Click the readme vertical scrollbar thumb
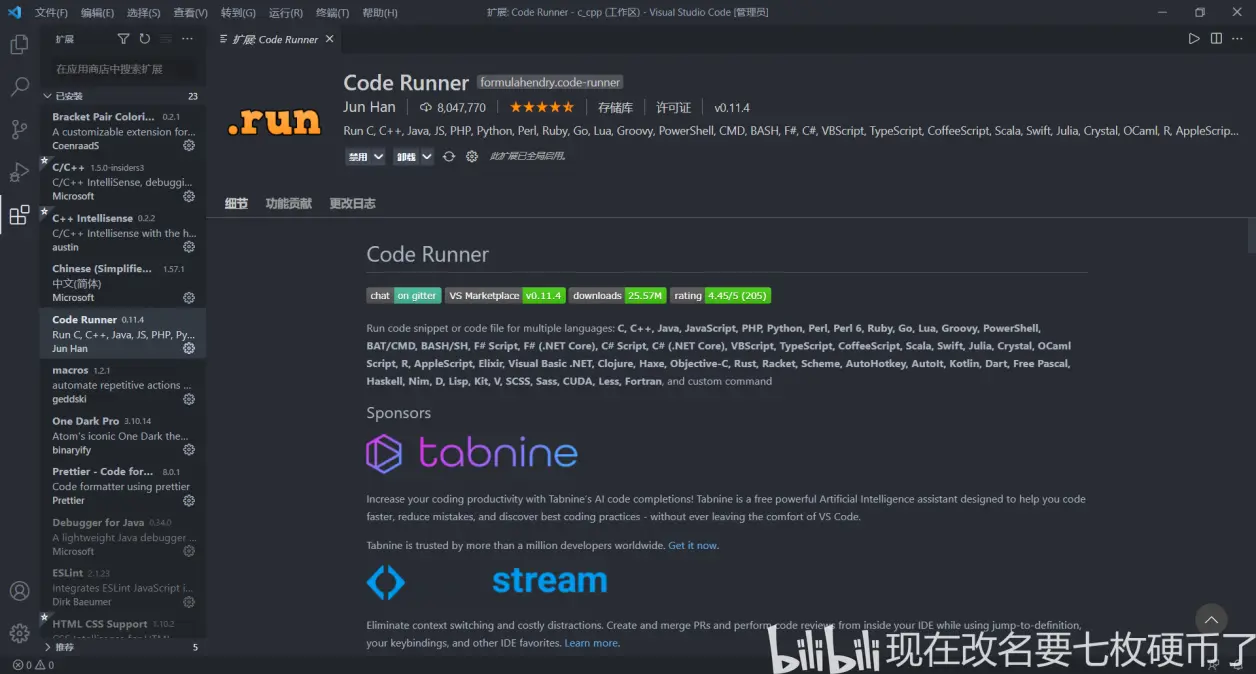Viewport: 1256px width, 674px height. (1251, 236)
